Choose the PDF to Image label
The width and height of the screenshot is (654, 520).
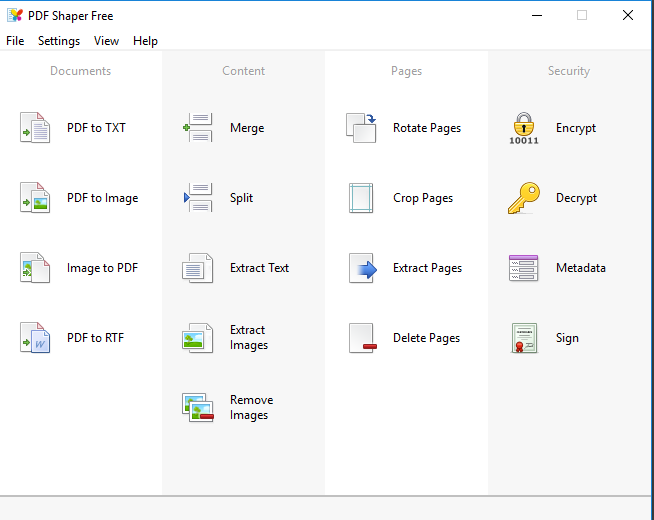tap(103, 198)
